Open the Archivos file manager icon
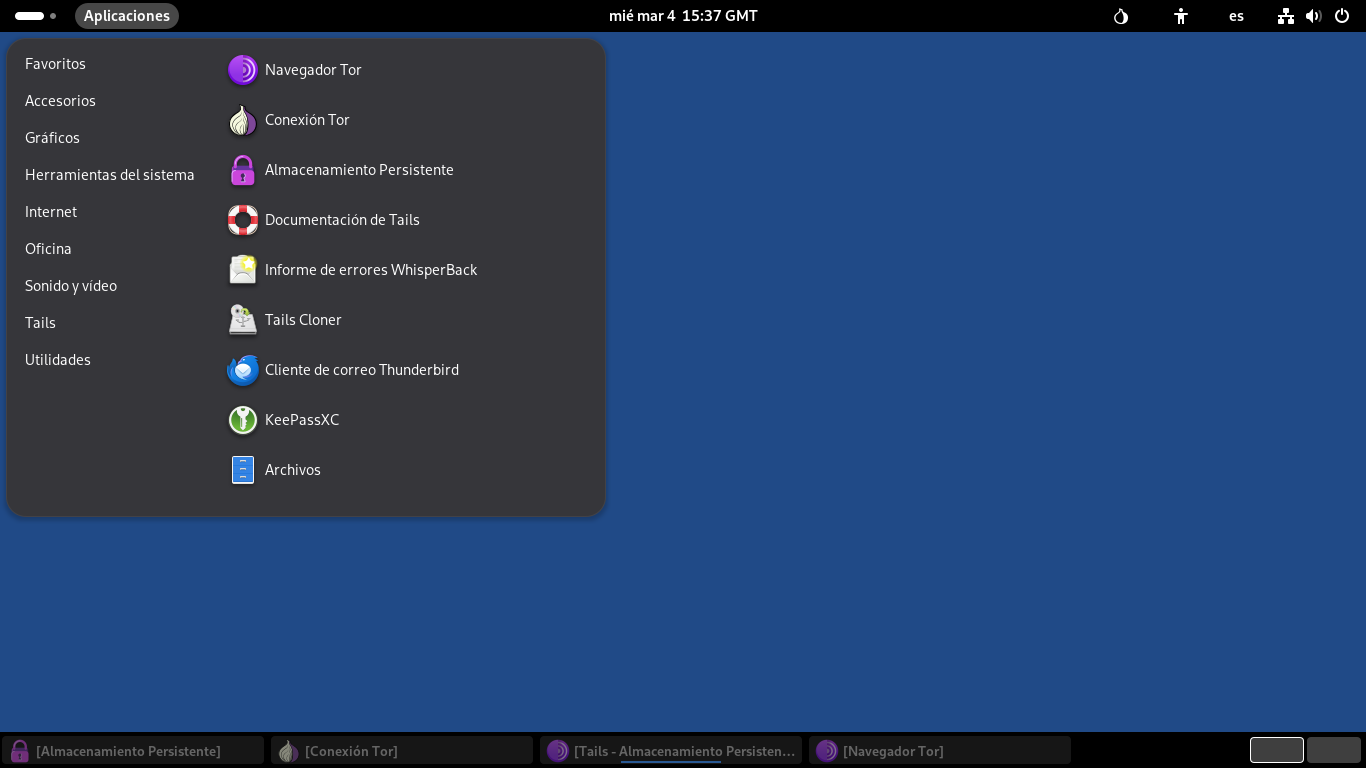 pyautogui.click(x=243, y=470)
